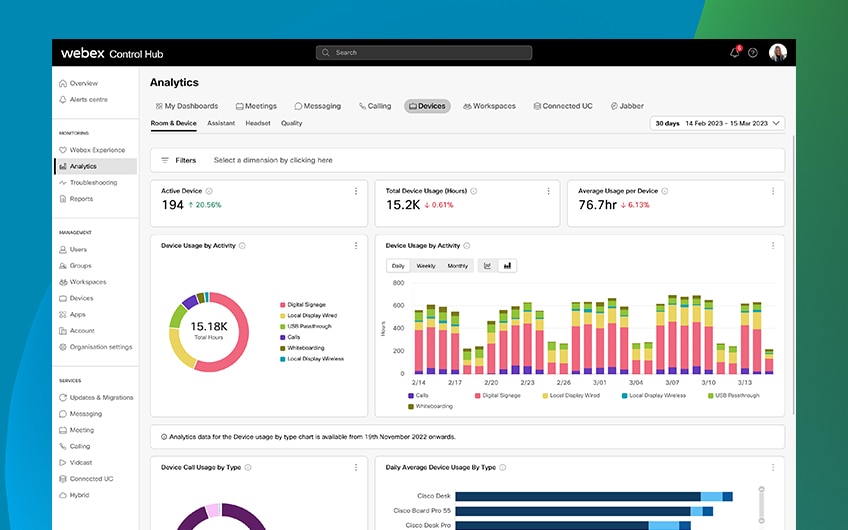Viewport: 848px width, 530px height.
Task: Open Calling service in sidebar
Action: [x=75, y=446]
